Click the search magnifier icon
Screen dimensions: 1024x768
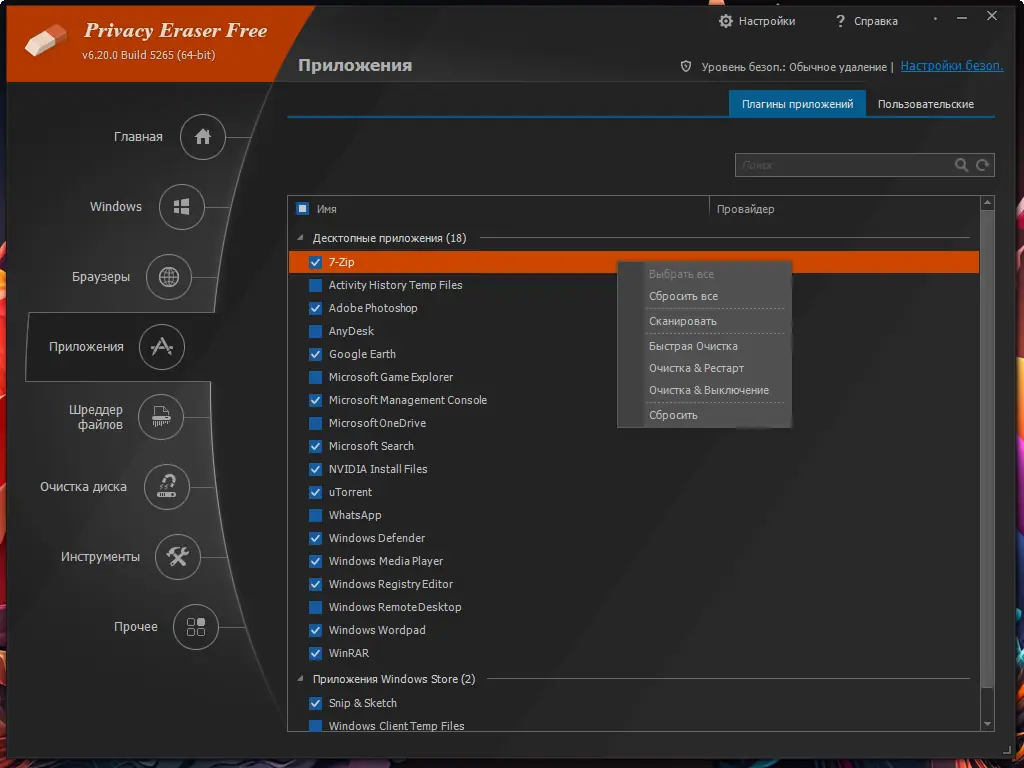coord(961,165)
